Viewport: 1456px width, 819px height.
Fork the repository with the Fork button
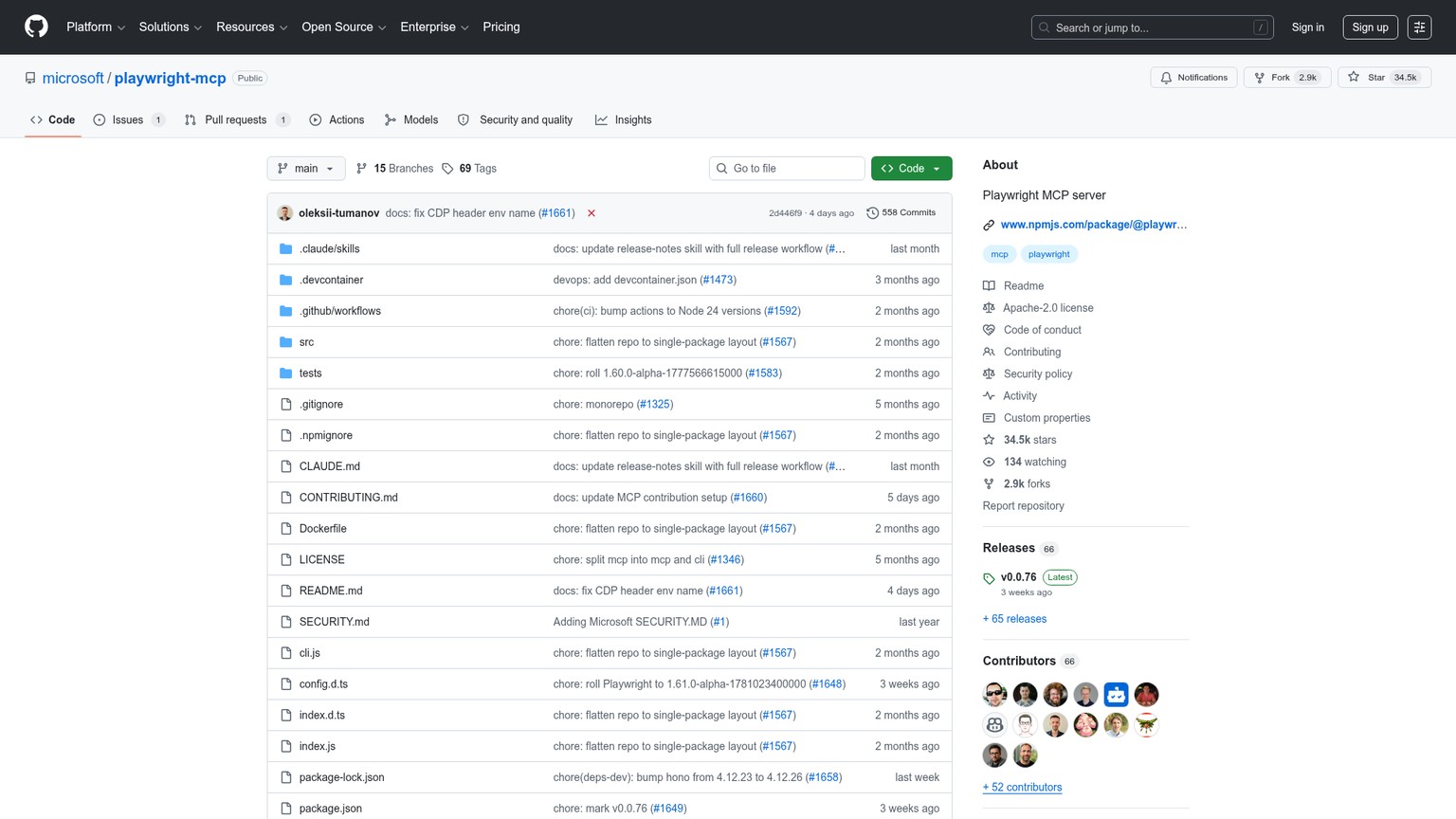coord(1287,78)
